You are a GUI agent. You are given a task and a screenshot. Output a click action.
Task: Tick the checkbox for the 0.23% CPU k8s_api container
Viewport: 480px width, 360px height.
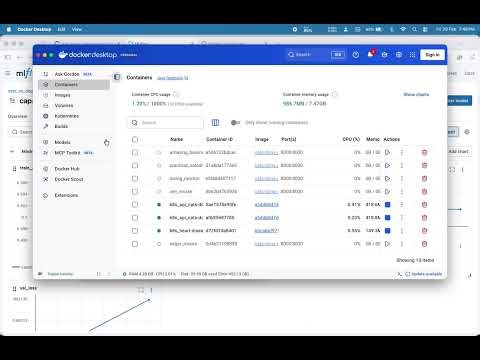135,218
